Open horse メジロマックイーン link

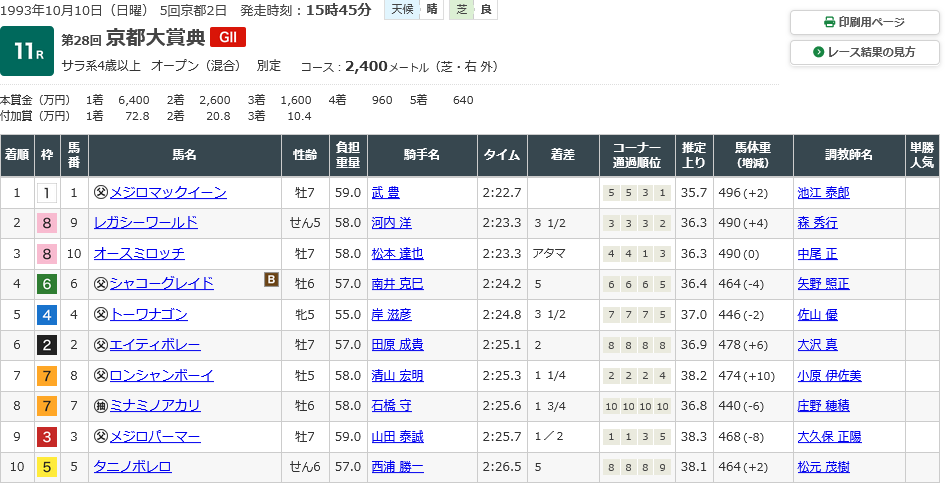point(168,193)
